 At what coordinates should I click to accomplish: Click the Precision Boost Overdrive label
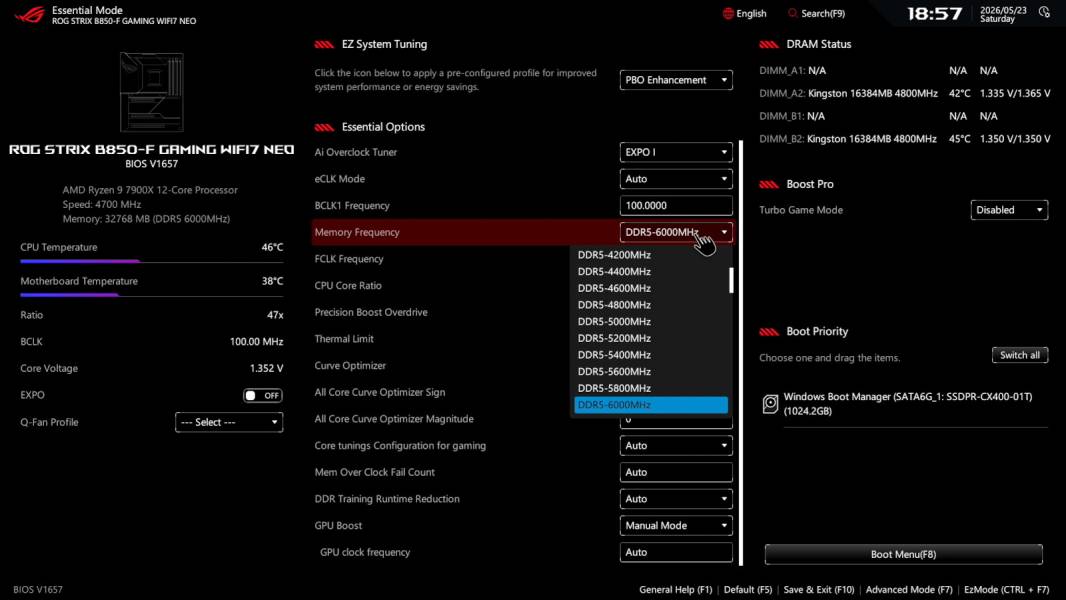(x=371, y=313)
